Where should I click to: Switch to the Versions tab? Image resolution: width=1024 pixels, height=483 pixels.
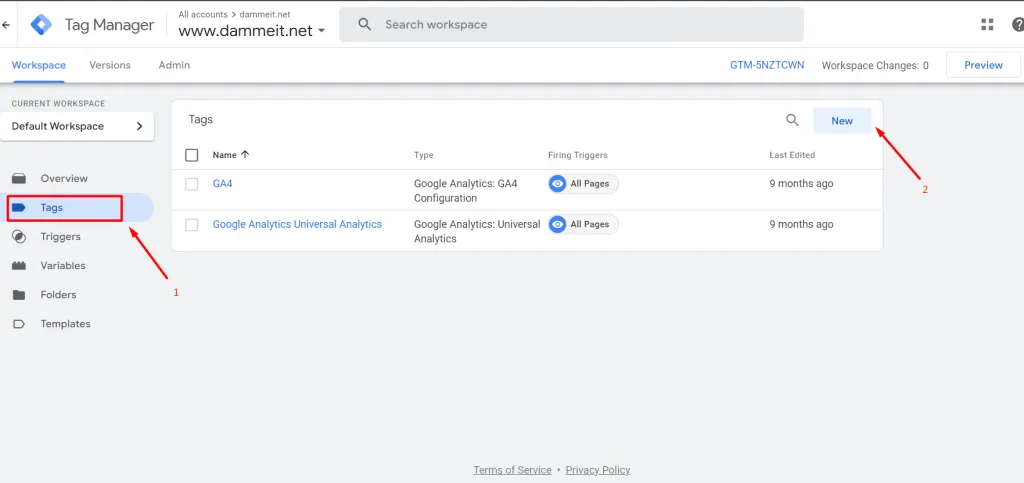(x=110, y=65)
